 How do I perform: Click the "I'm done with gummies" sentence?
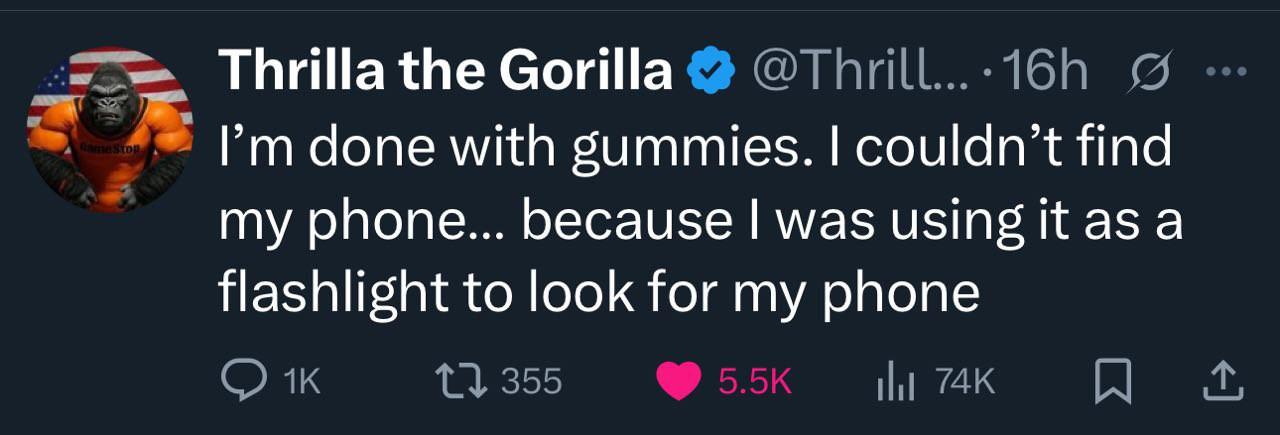518,148
